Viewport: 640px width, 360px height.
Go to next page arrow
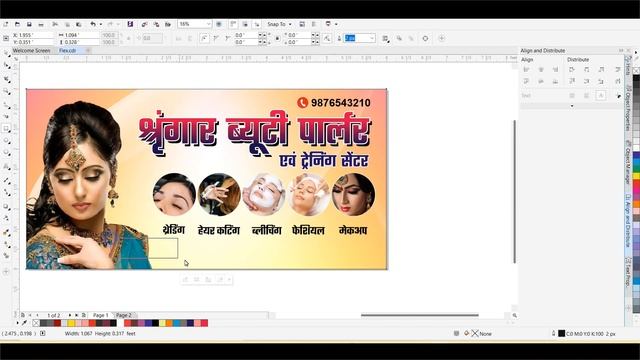(69, 315)
